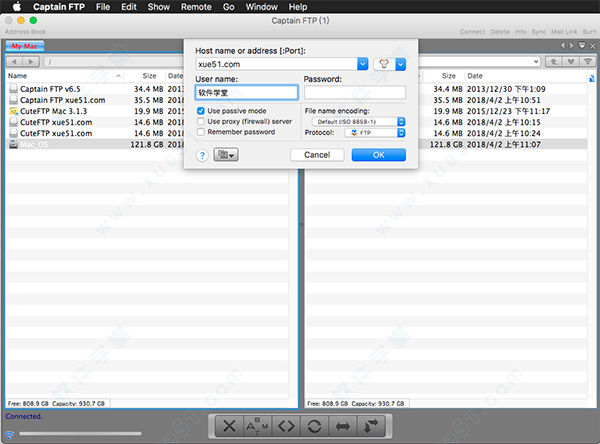Click Delete in the top toolbar
The width and height of the screenshot is (600, 444).
click(500, 32)
